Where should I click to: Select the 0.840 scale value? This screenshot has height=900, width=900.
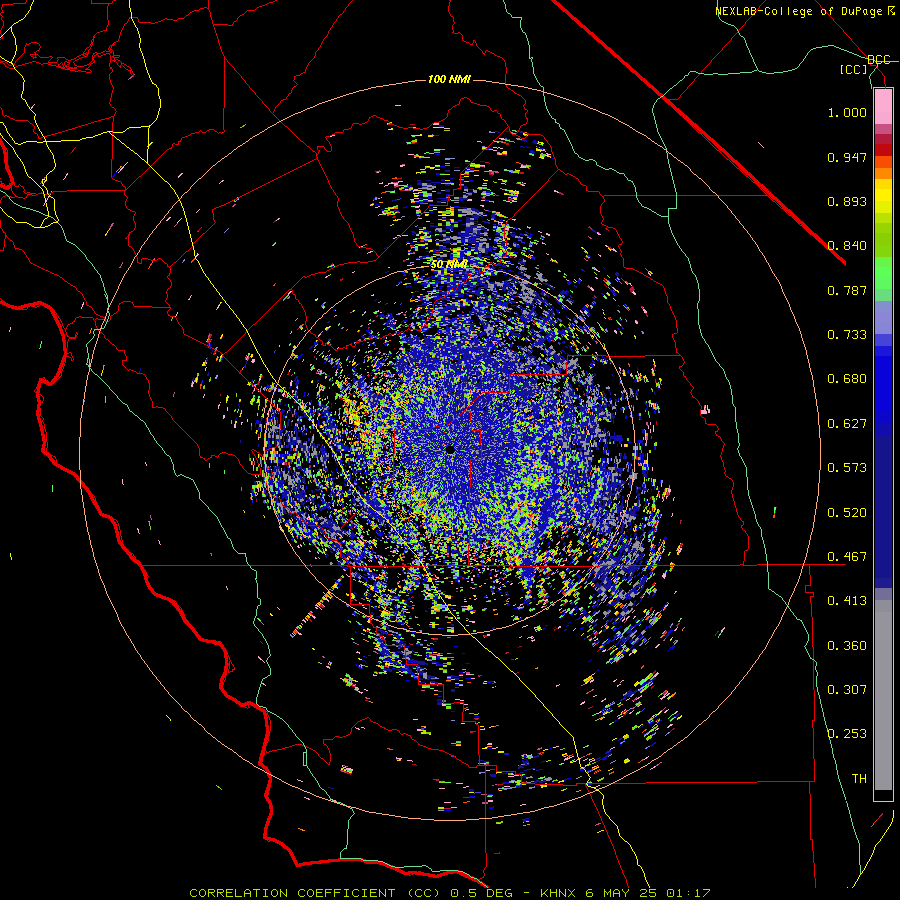[x=847, y=246]
